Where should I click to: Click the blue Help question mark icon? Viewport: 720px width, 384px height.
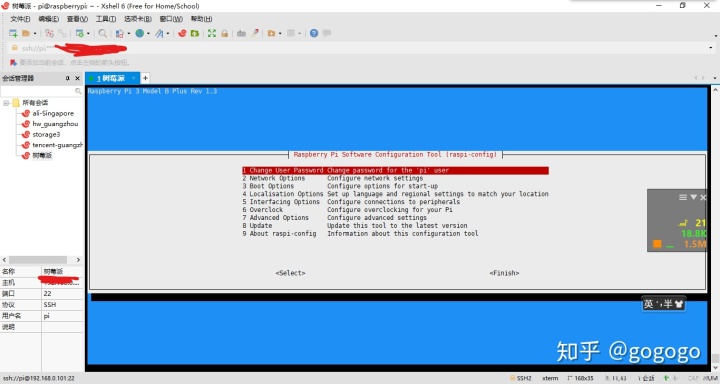(314, 33)
